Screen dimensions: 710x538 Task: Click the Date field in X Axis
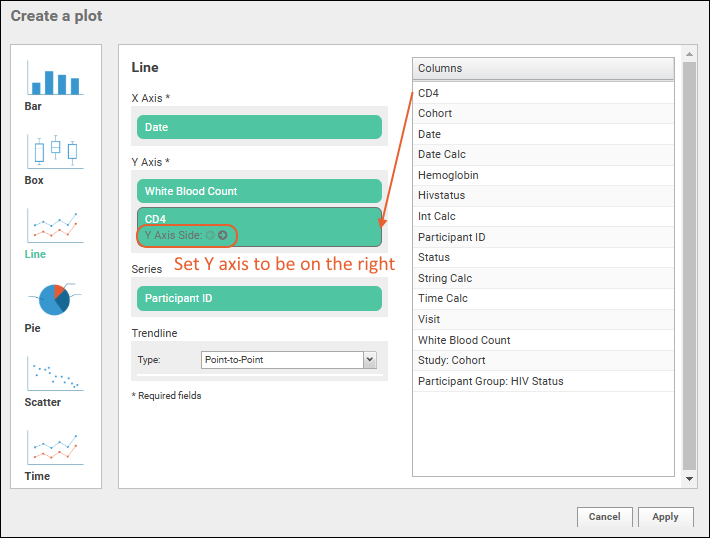[259, 127]
